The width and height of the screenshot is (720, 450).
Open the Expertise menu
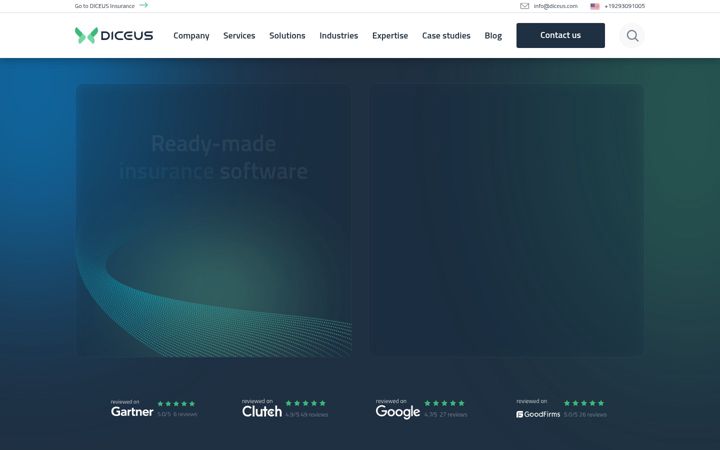[x=390, y=35]
